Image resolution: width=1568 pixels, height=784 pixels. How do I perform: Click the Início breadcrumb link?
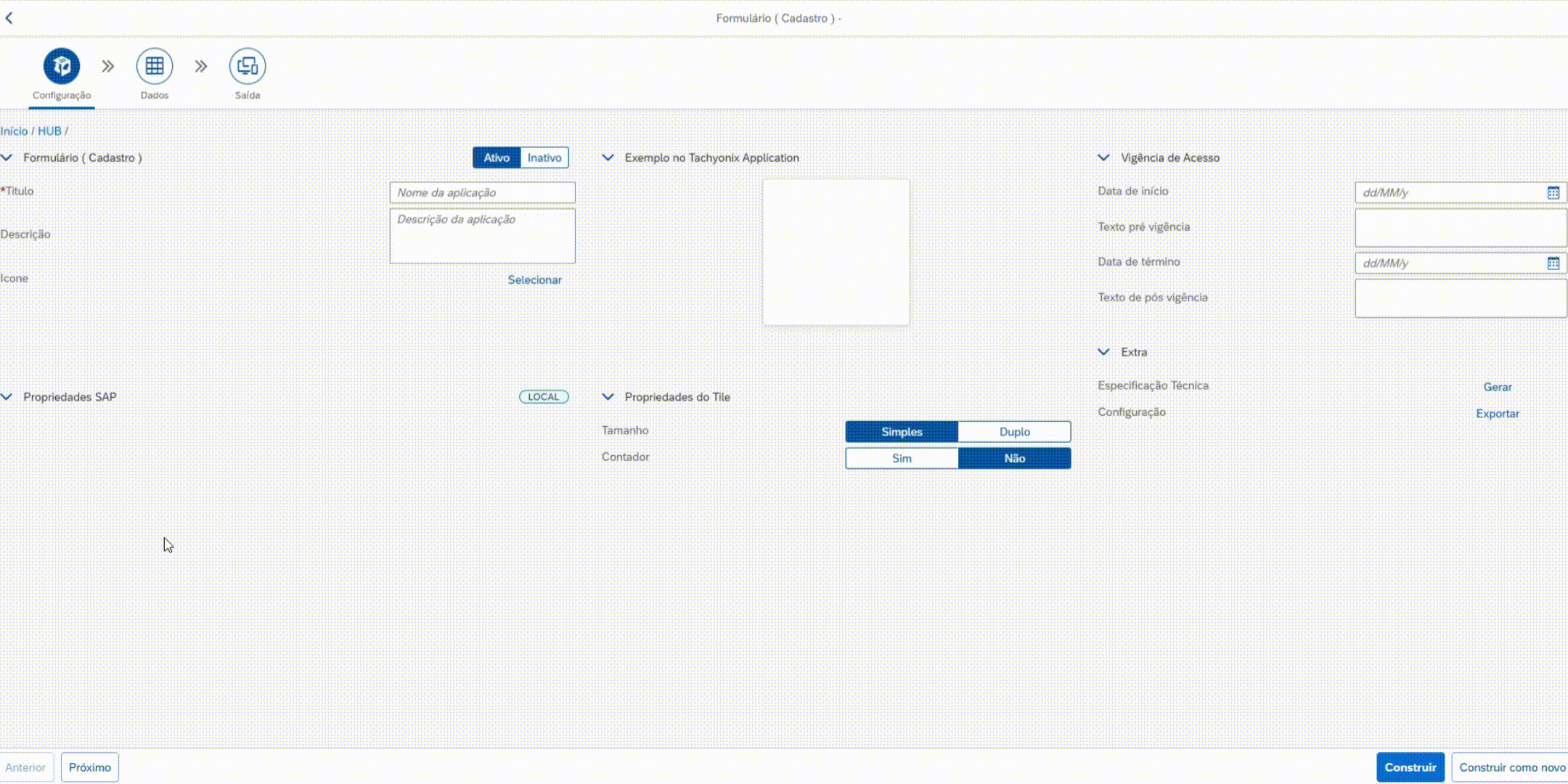pos(14,131)
